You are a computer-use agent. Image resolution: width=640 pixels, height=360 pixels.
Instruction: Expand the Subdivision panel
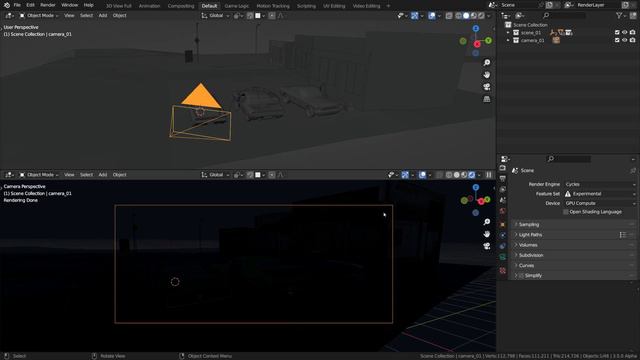pos(573,255)
